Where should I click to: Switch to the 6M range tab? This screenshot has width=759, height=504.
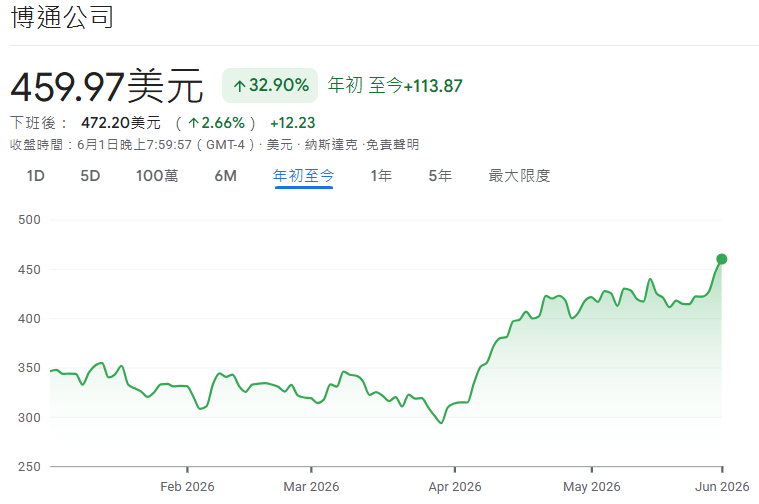point(226,176)
